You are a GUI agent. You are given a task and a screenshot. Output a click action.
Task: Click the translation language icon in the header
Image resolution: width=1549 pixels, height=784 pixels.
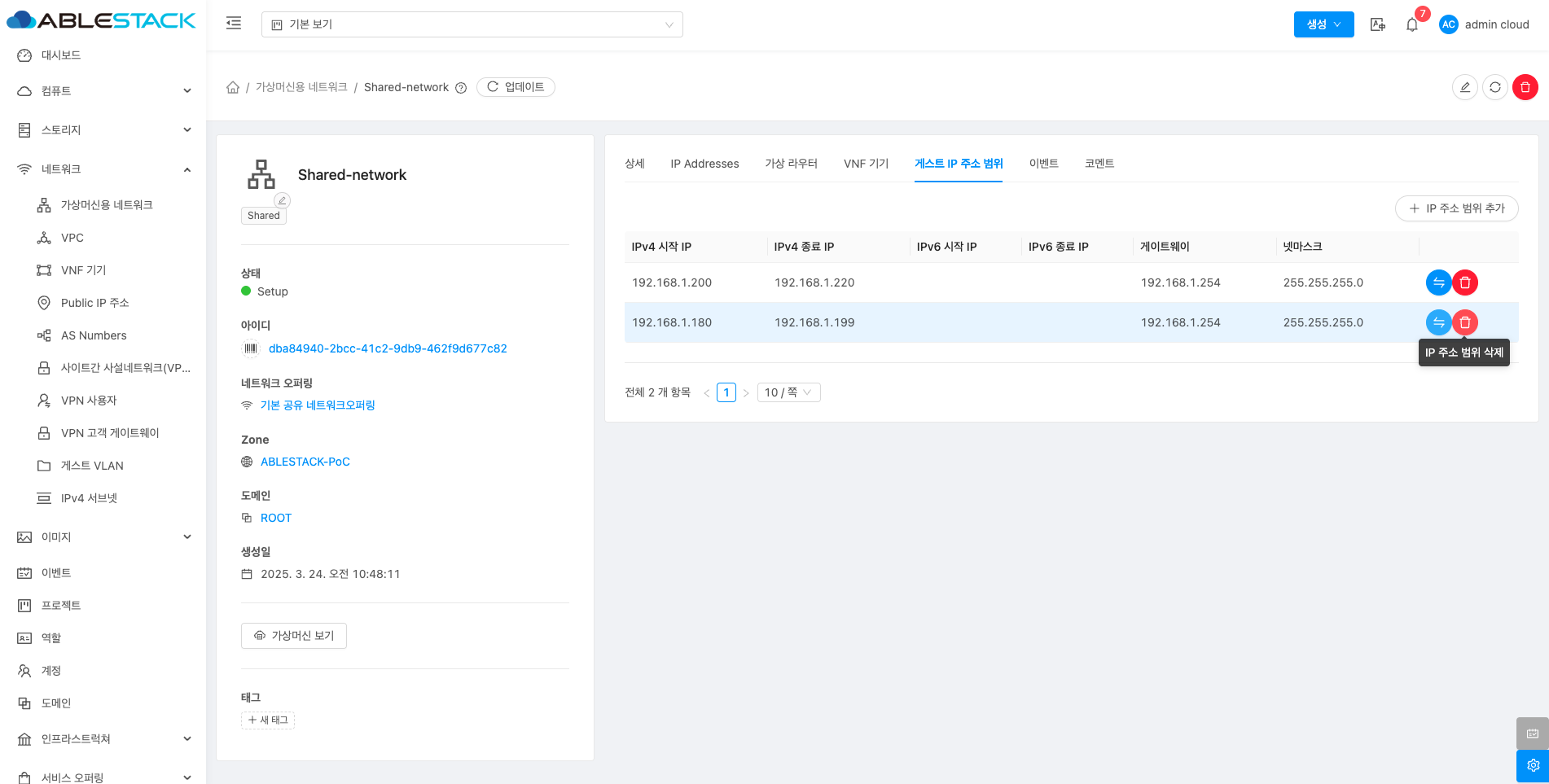click(1377, 24)
